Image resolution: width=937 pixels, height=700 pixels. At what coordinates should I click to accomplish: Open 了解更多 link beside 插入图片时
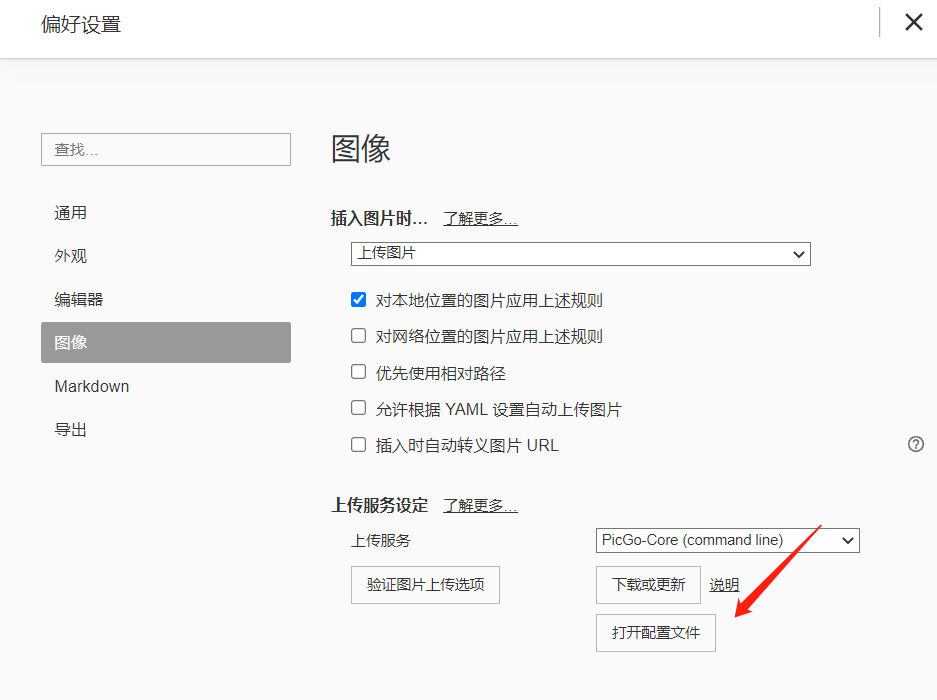[480, 219]
